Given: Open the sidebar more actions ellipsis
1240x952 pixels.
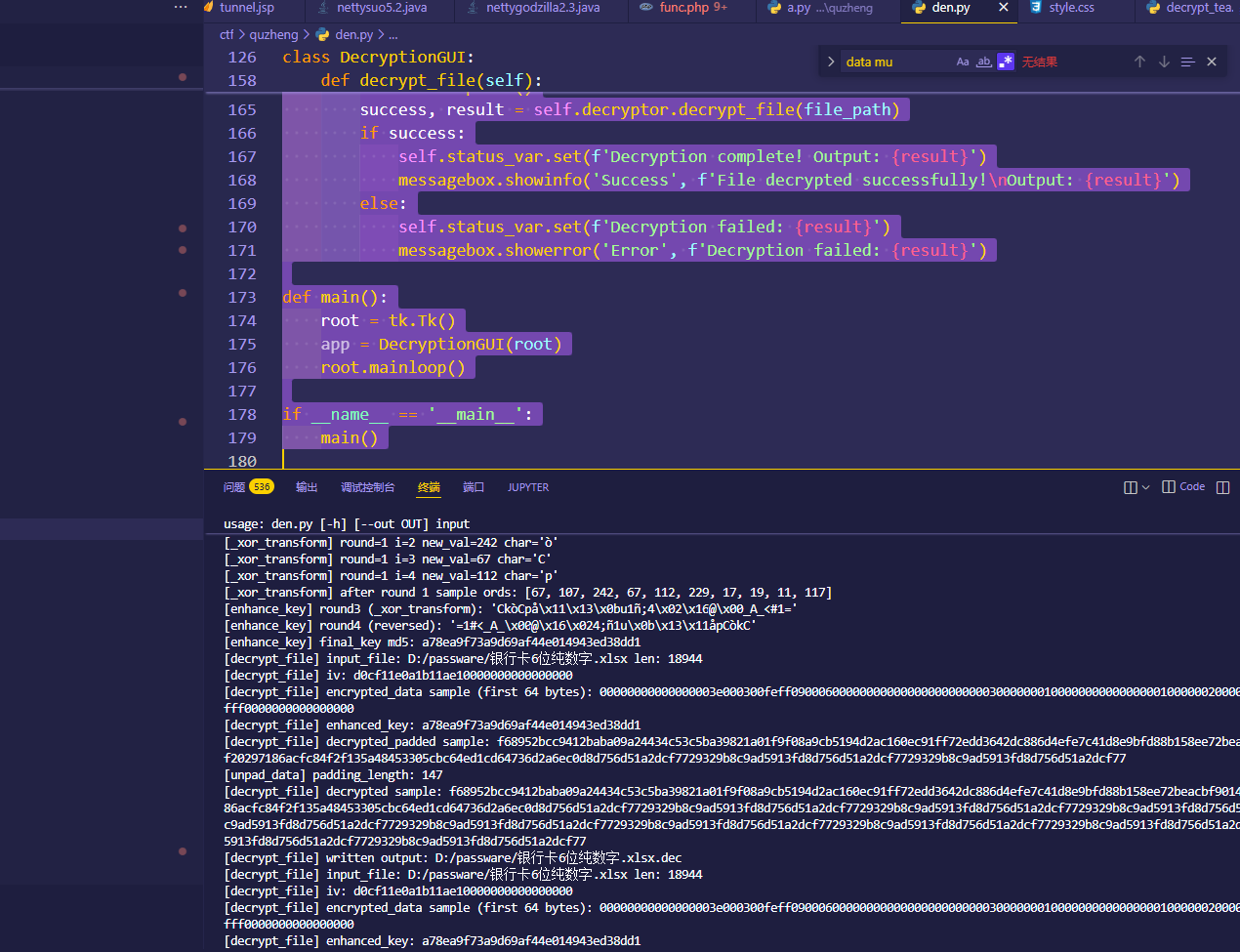Looking at the screenshot, I should point(181,8).
